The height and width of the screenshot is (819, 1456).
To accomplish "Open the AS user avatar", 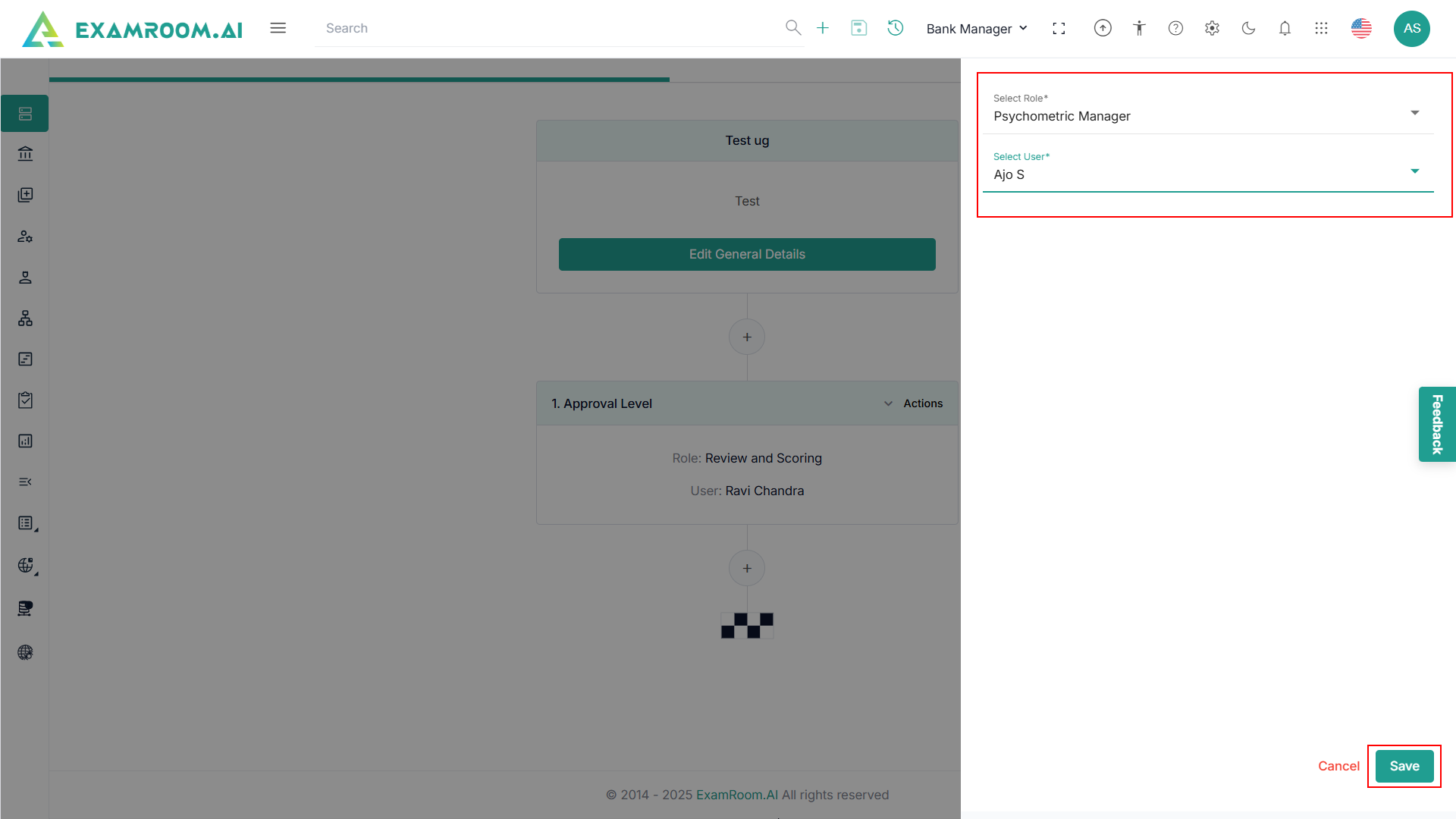I will [x=1411, y=28].
